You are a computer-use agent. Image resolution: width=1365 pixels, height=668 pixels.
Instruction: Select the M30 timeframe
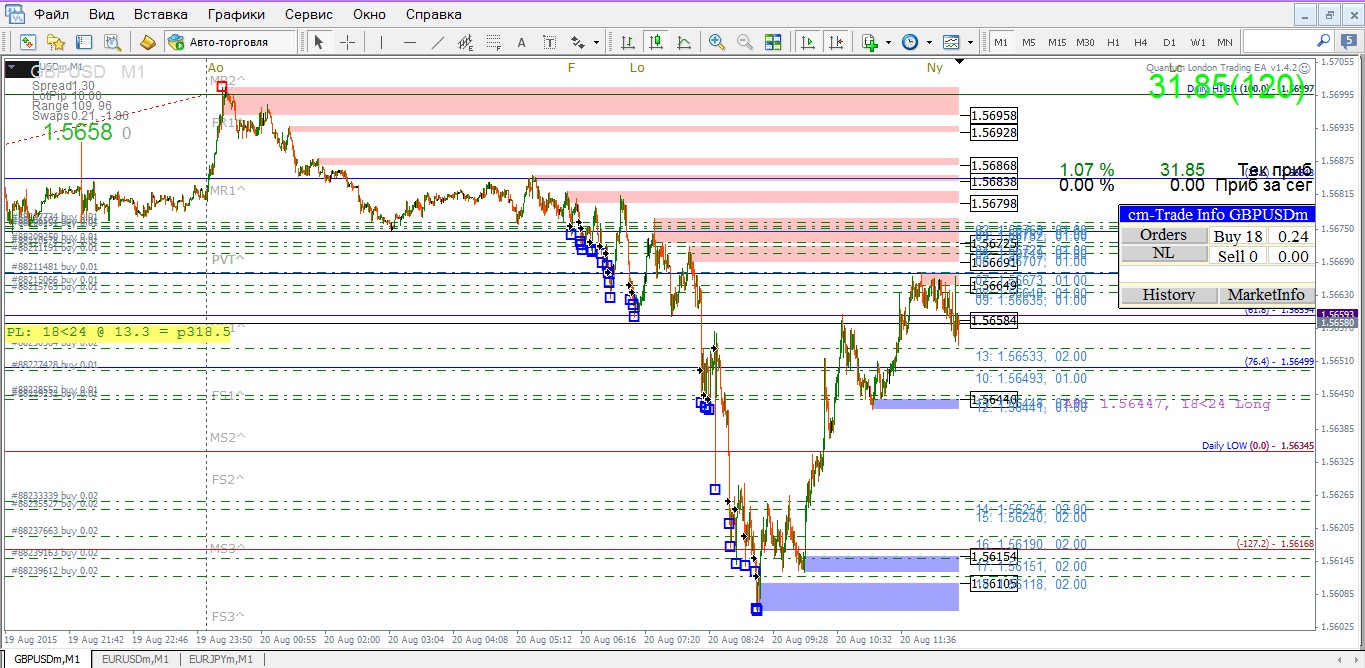[1085, 42]
